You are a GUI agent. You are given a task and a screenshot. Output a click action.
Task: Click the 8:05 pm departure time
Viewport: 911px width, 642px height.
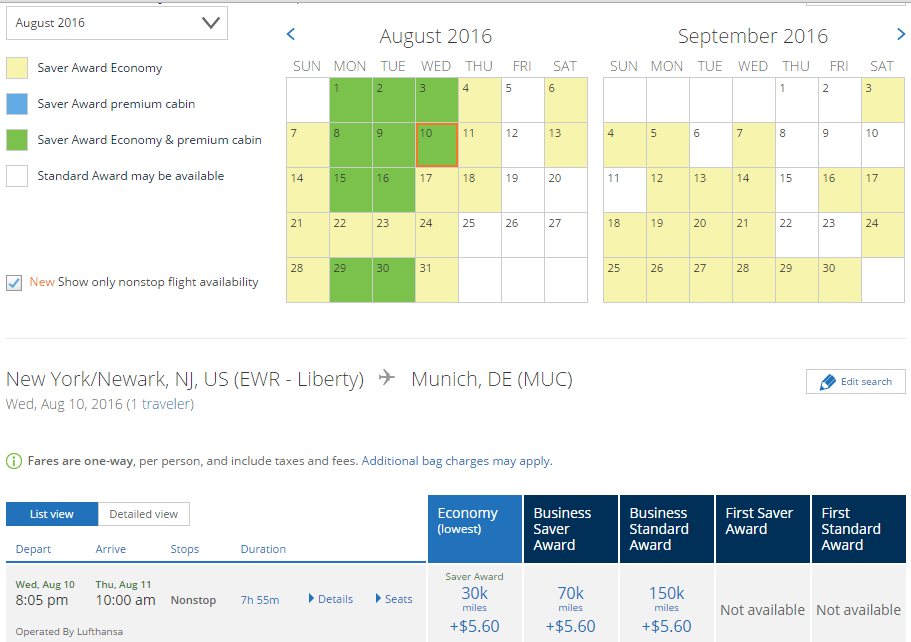coord(42,600)
